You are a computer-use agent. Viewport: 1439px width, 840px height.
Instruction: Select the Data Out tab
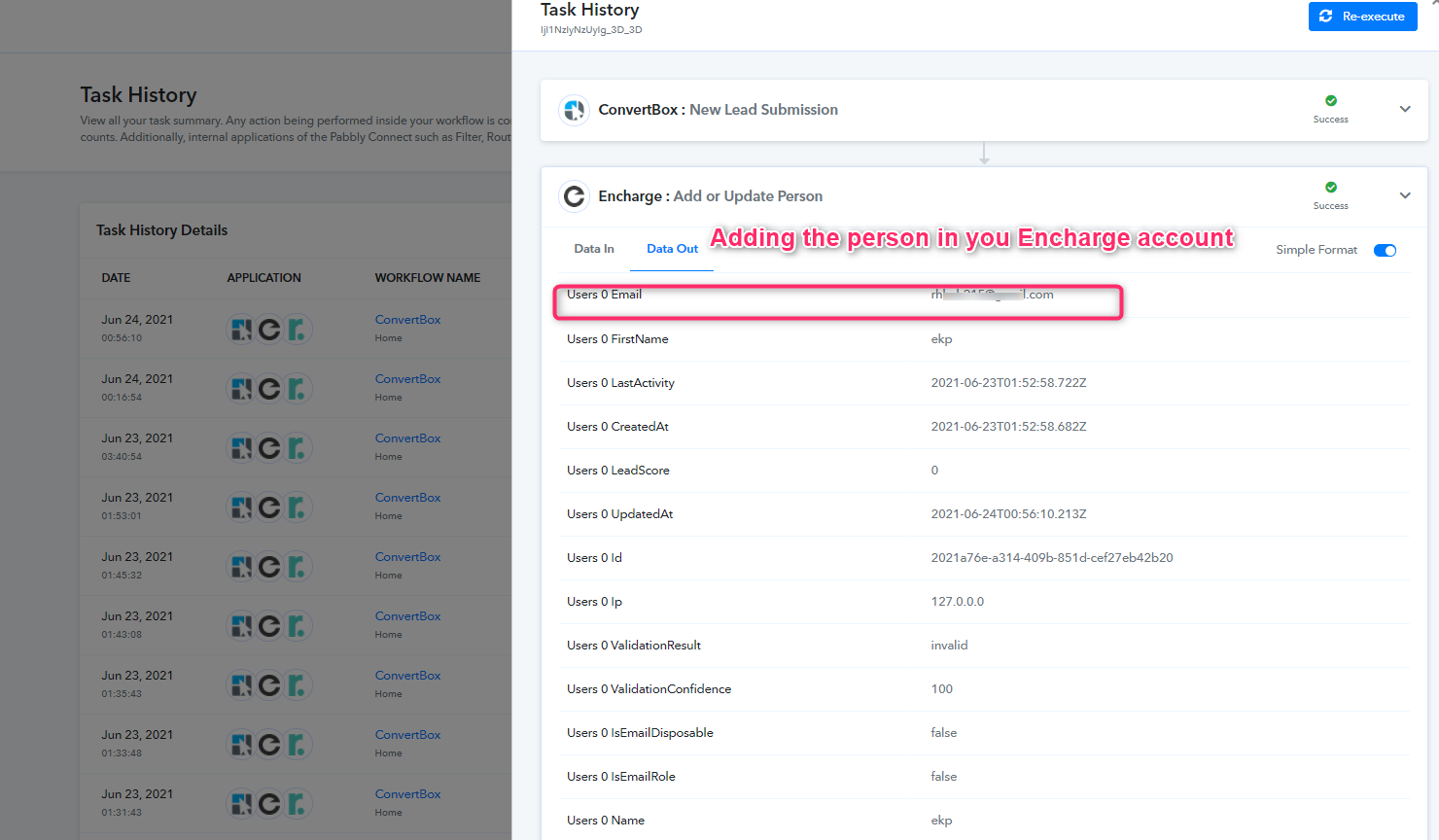coord(673,249)
